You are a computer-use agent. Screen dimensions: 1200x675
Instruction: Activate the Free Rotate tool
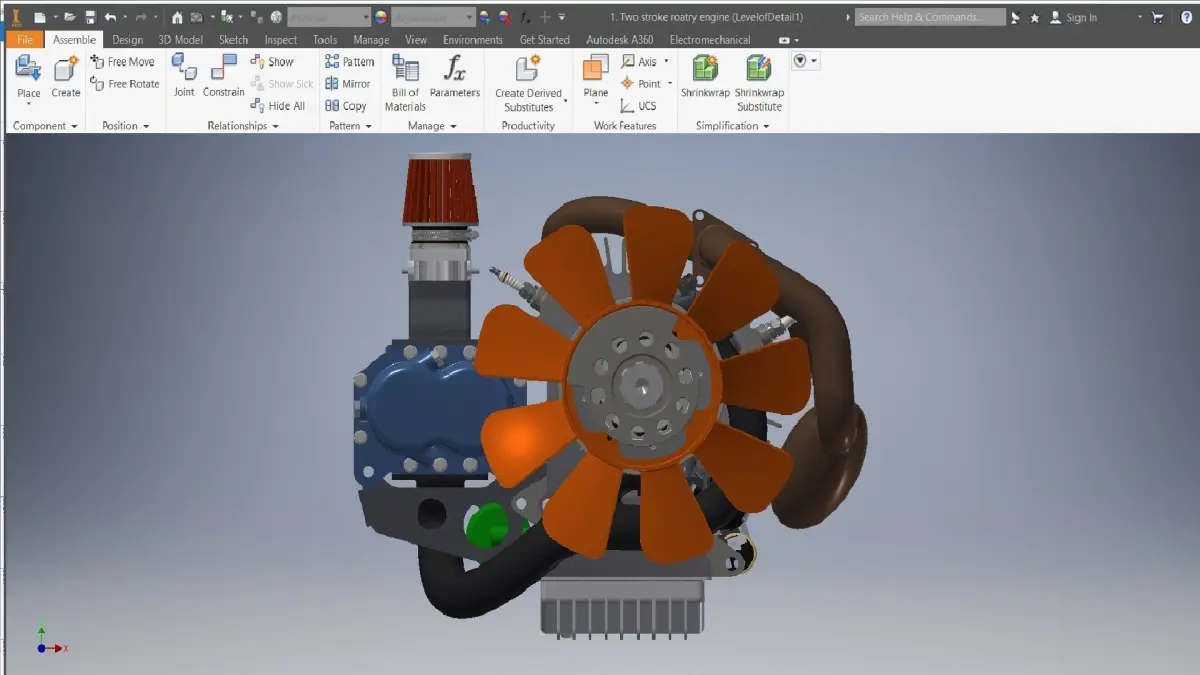[125, 84]
